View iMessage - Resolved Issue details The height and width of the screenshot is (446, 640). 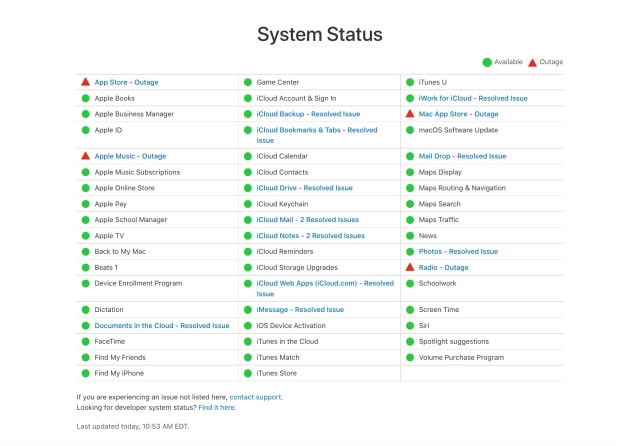pos(293,310)
